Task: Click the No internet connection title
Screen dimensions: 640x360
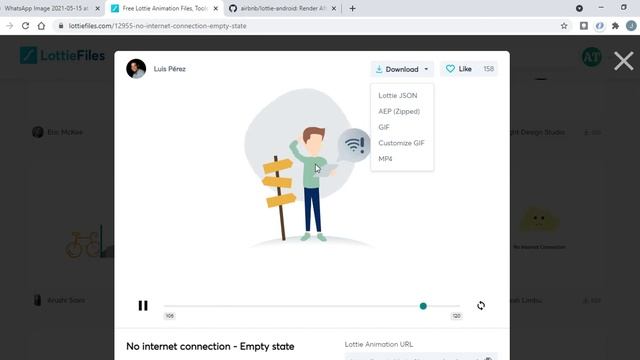Action: click(210, 347)
